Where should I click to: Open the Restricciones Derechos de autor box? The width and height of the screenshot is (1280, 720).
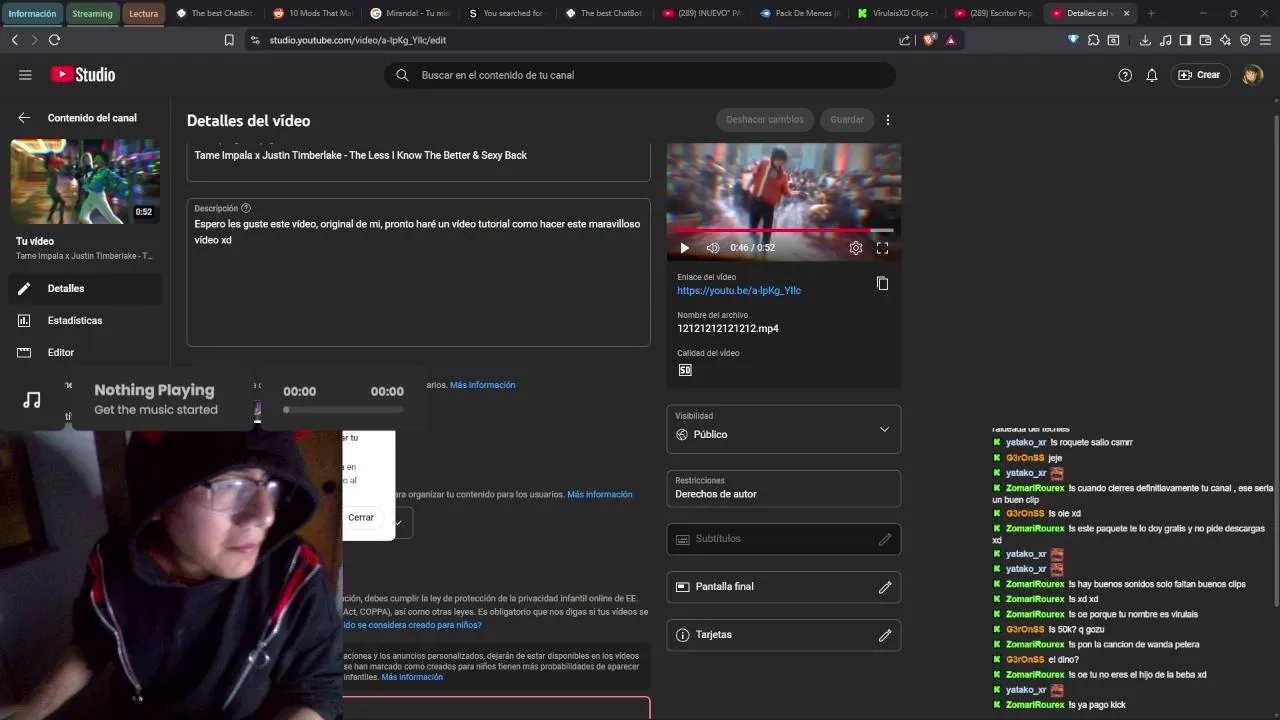click(784, 488)
